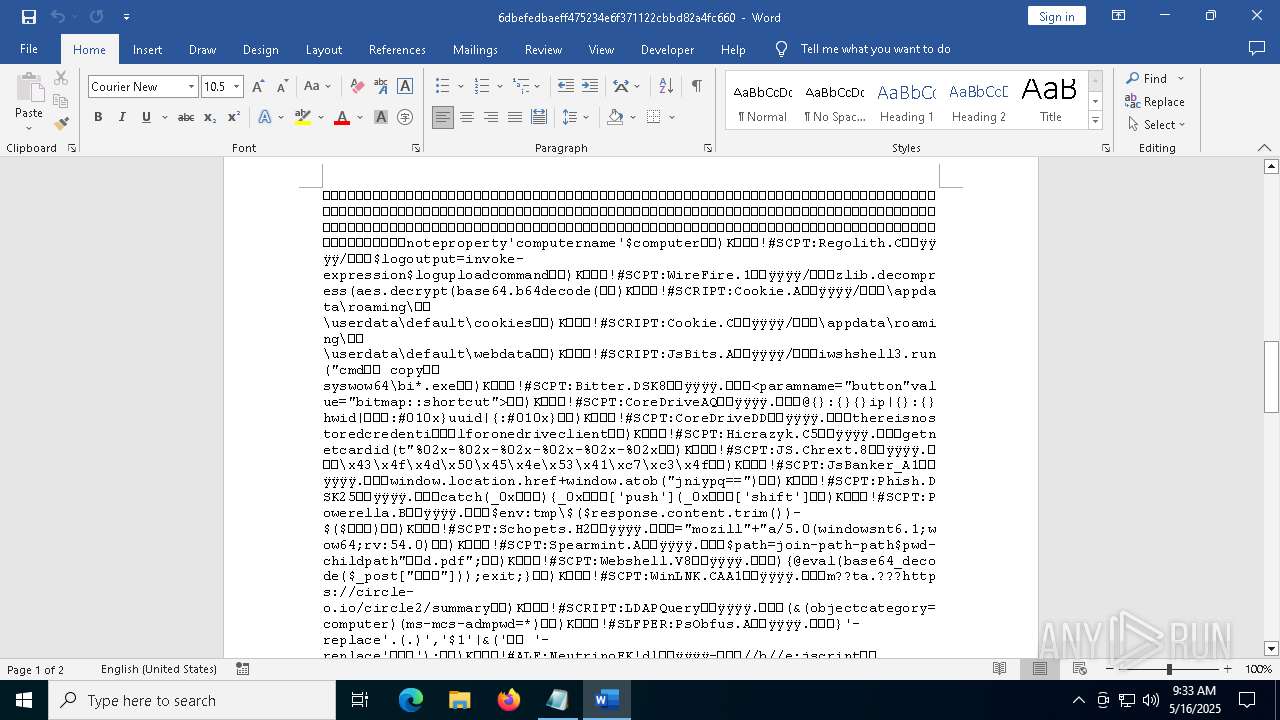Save the document with the floppy icon

[29, 17]
